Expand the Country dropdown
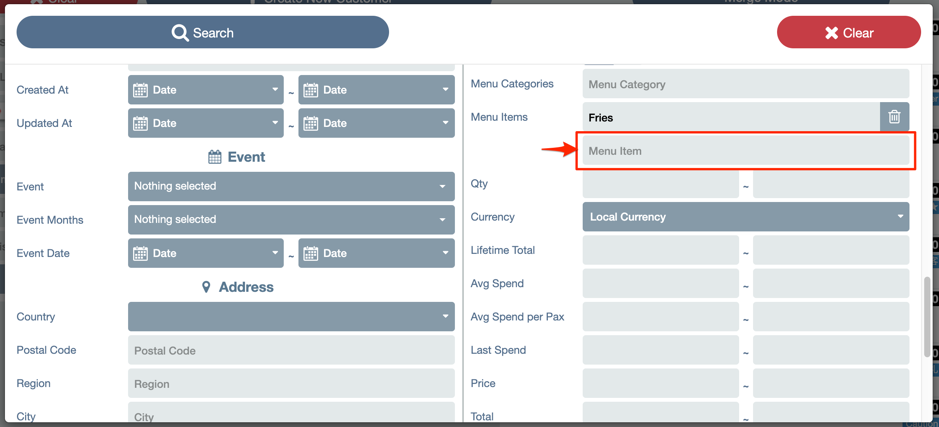Viewport: 939px width, 427px height. coord(291,316)
